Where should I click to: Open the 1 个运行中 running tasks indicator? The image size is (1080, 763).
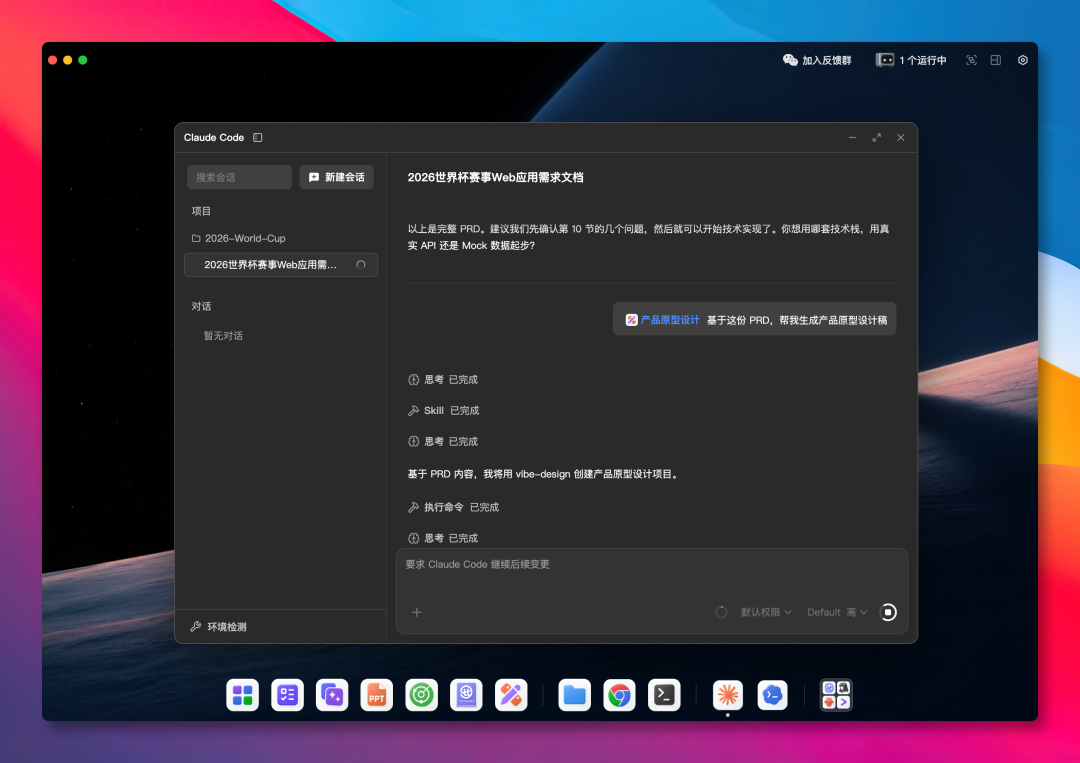[x=911, y=61]
